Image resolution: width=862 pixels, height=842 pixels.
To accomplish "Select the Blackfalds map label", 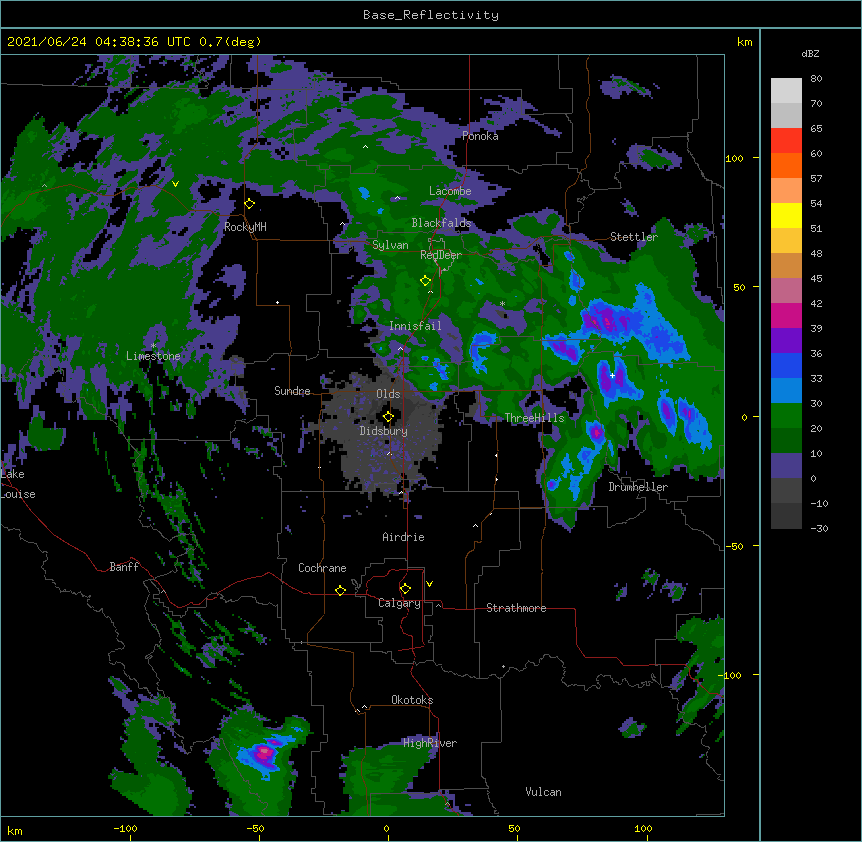I will (441, 223).
